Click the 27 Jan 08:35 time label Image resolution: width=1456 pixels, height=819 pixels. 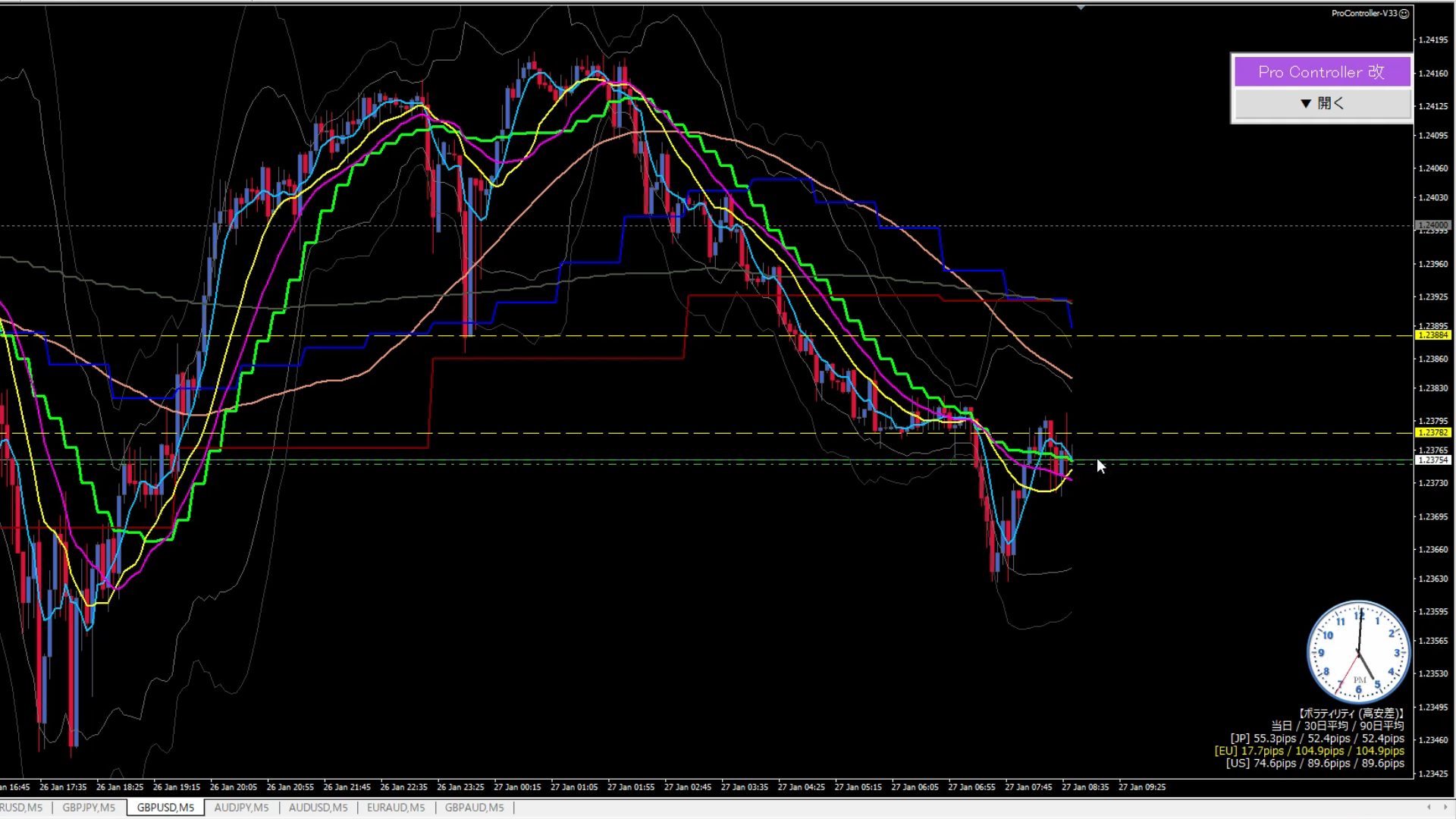[x=1085, y=787]
